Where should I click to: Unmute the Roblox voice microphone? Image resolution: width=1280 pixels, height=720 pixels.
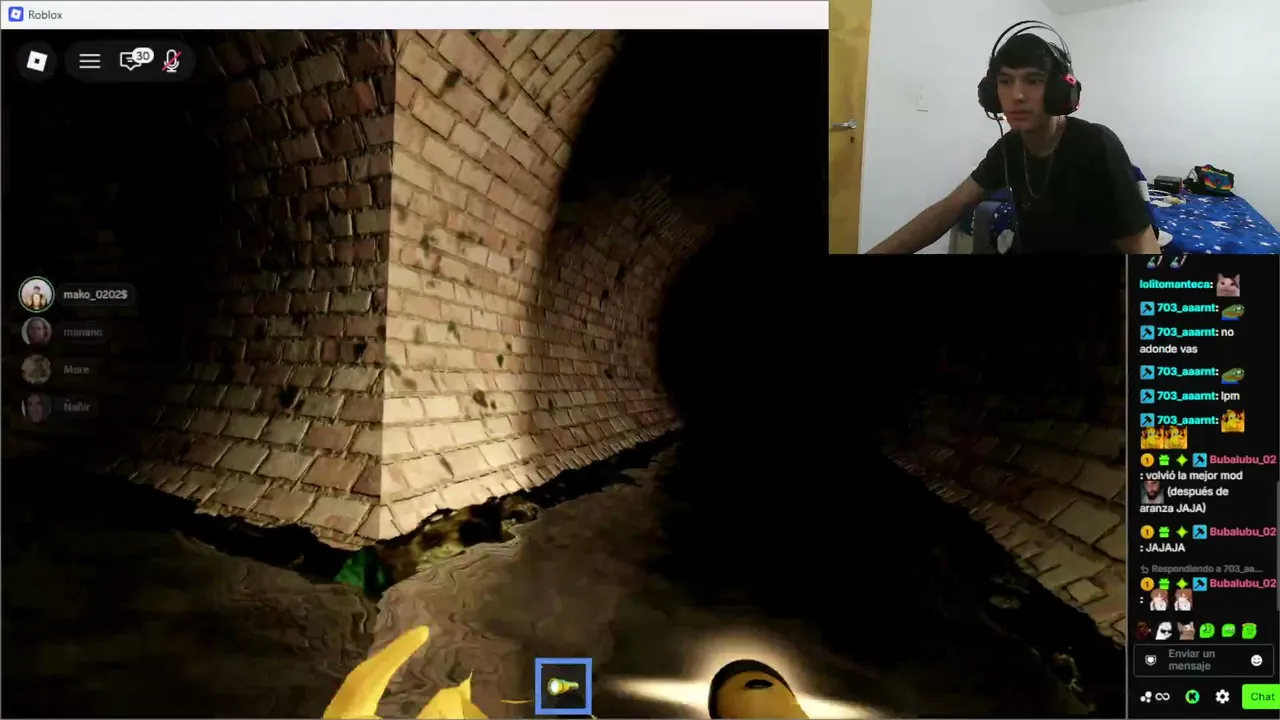click(171, 61)
